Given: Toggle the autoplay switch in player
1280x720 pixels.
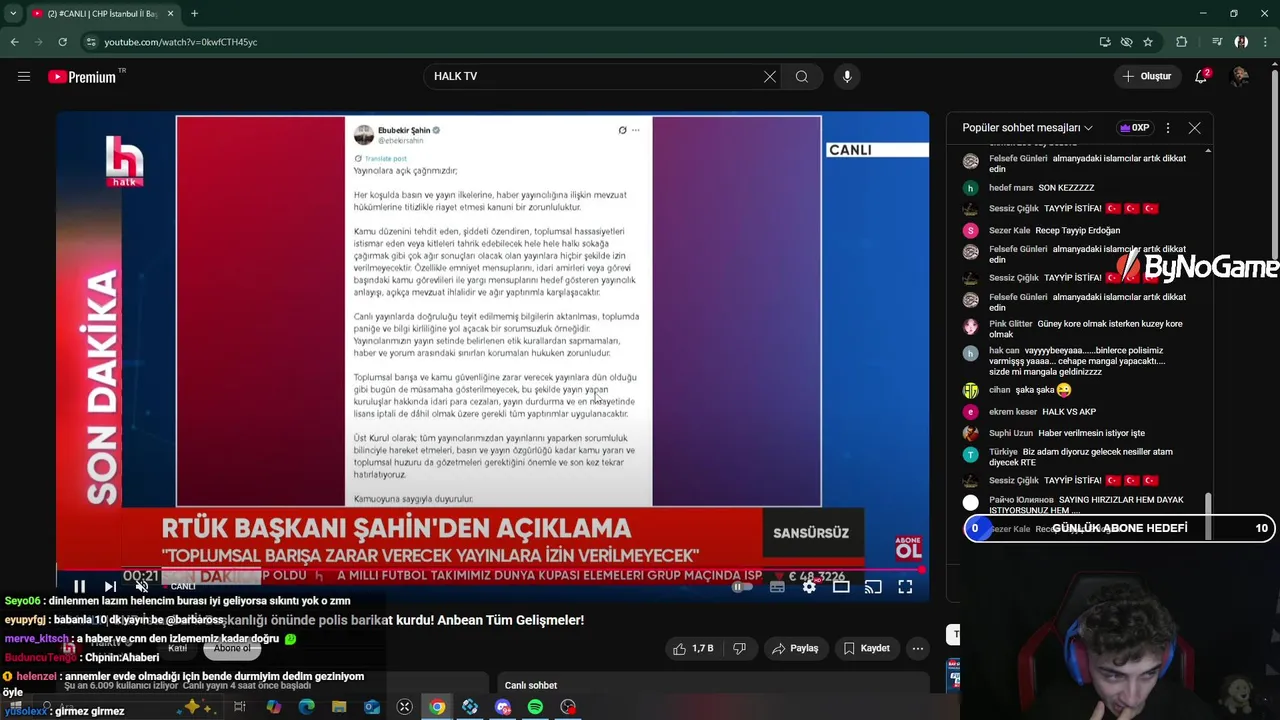Looking at the screenshot, I should 741,587.
